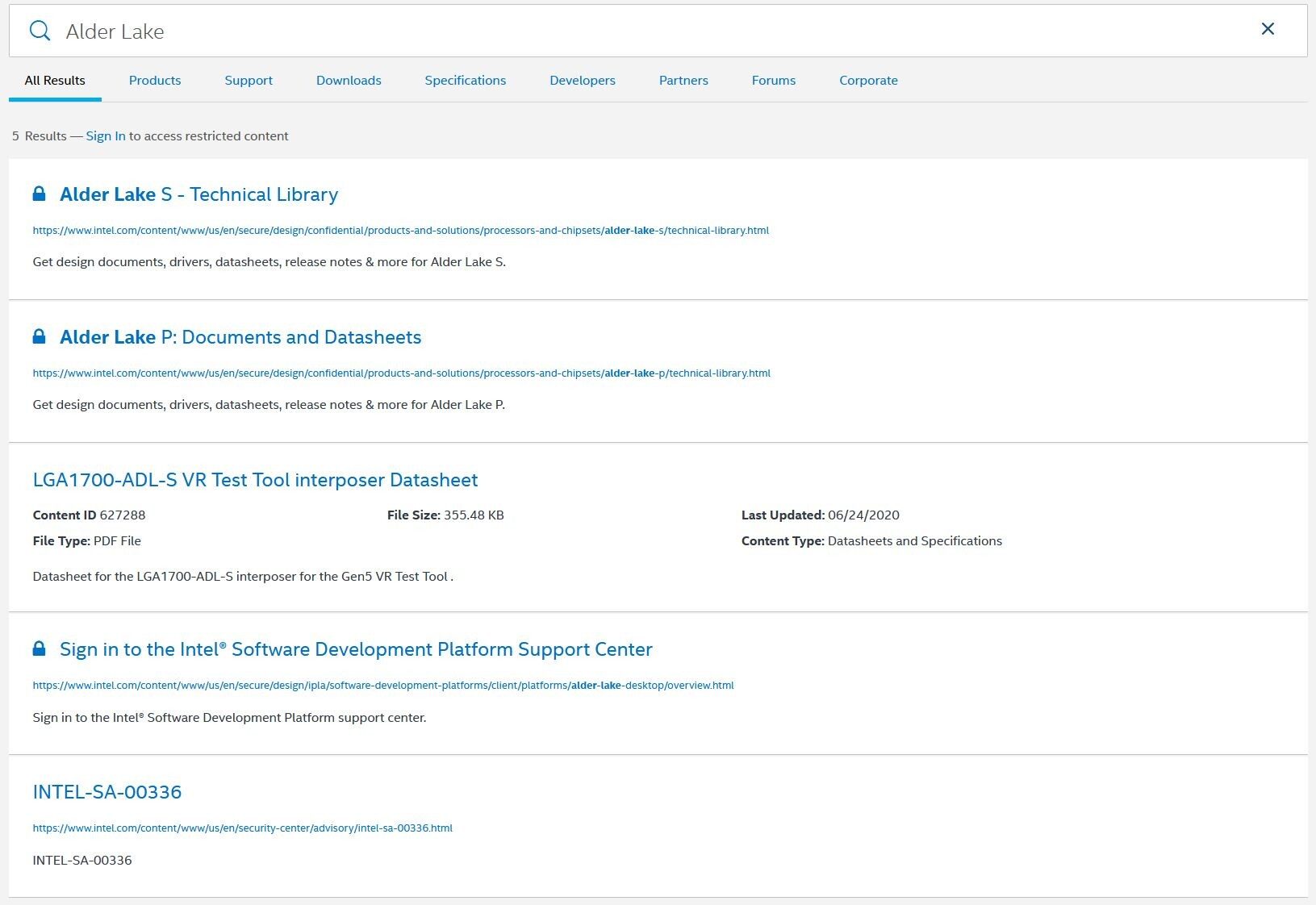The image size is (1316, 905).
Task: Select the Partners tab
Action: pyautogui.click(x=683, y=81)
